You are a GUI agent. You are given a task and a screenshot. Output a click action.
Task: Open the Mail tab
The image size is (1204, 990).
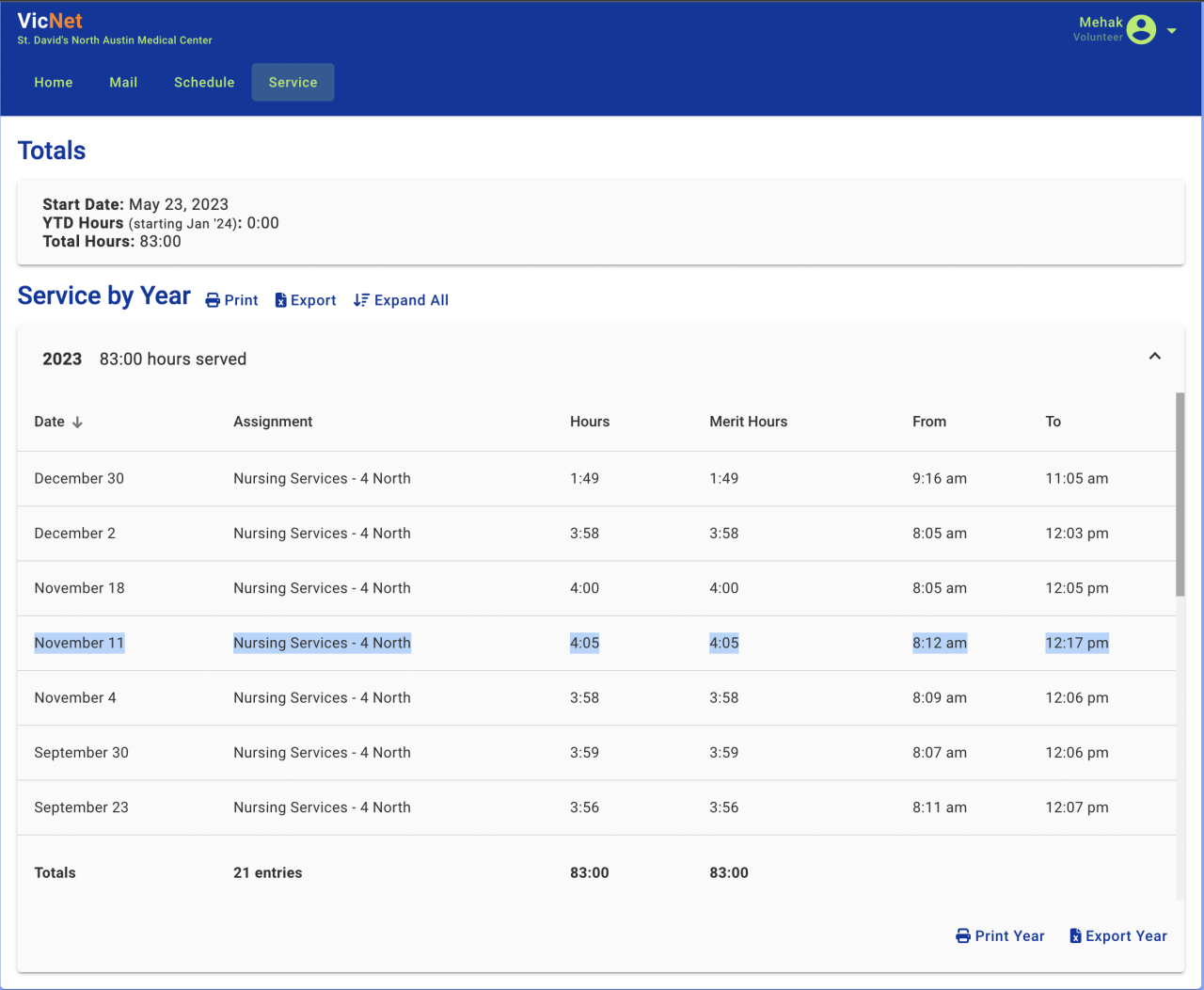pos(123,83)
